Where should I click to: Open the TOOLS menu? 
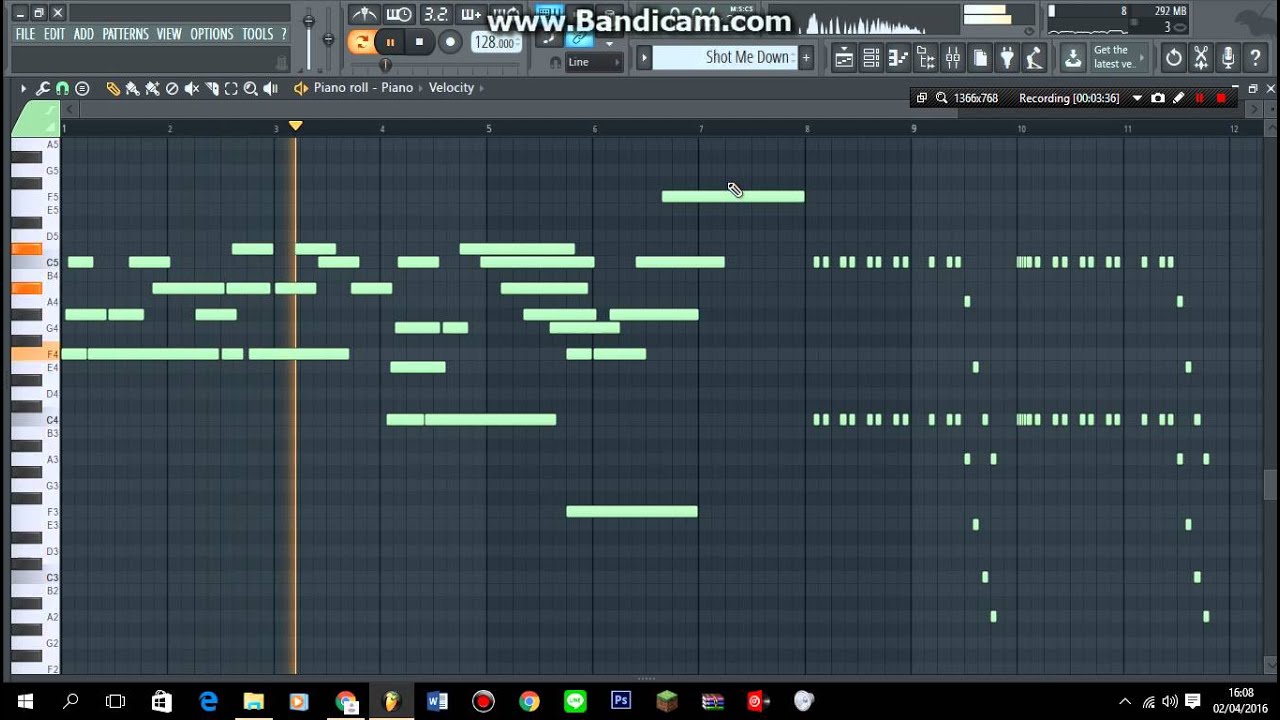(x=257, y=34)
